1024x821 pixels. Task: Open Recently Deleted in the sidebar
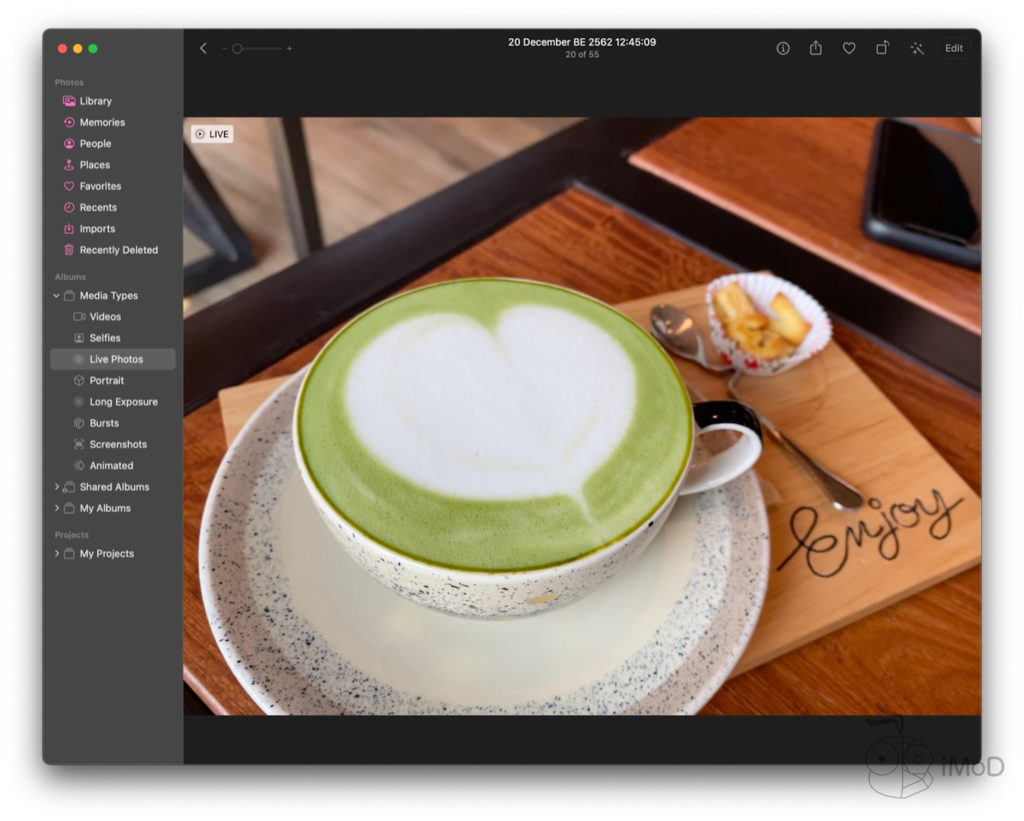click(118, 250)
